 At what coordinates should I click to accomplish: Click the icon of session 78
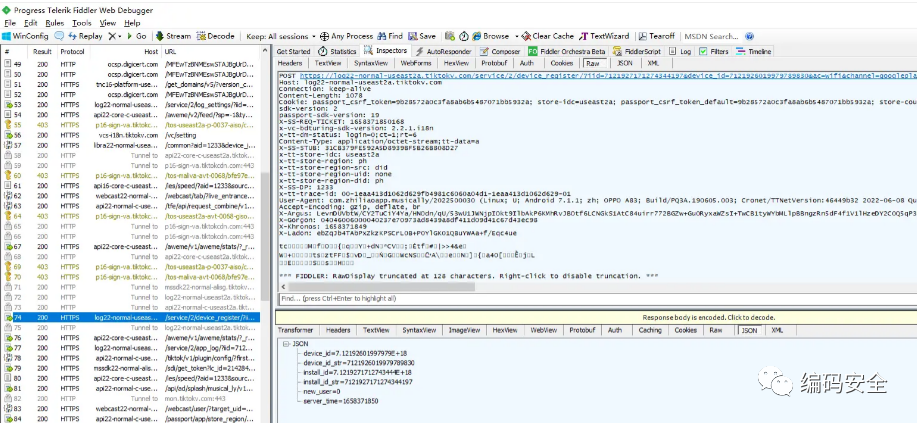click(9, 358)
